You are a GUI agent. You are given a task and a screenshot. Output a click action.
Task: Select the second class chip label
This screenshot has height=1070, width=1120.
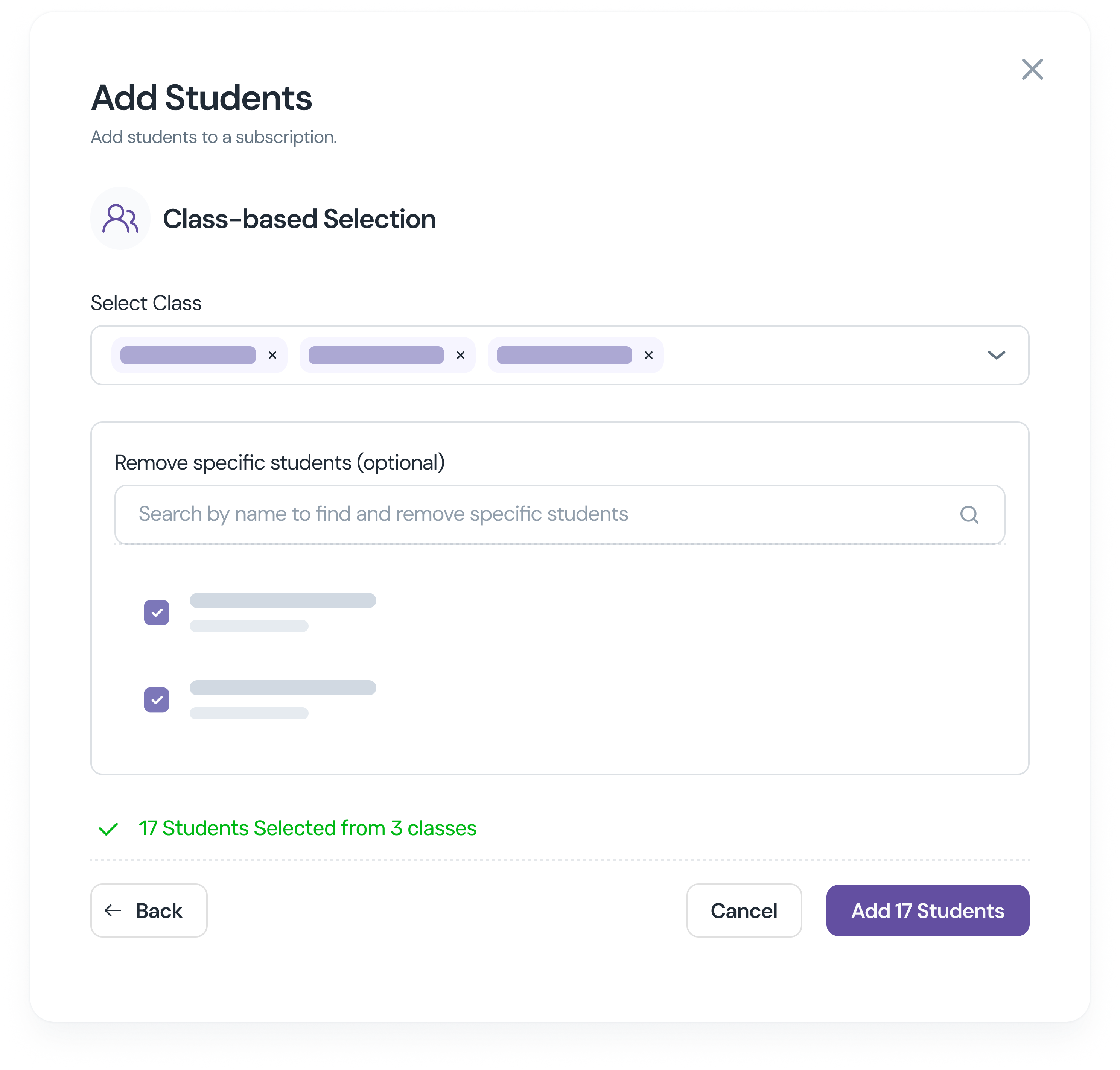(376, 355)
